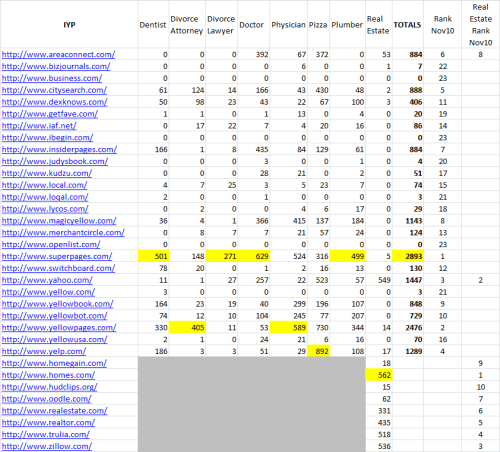Screen dimensions: 500x452
Task: Select the Rank Nov10 header cell
Action: tap(443, 25)
